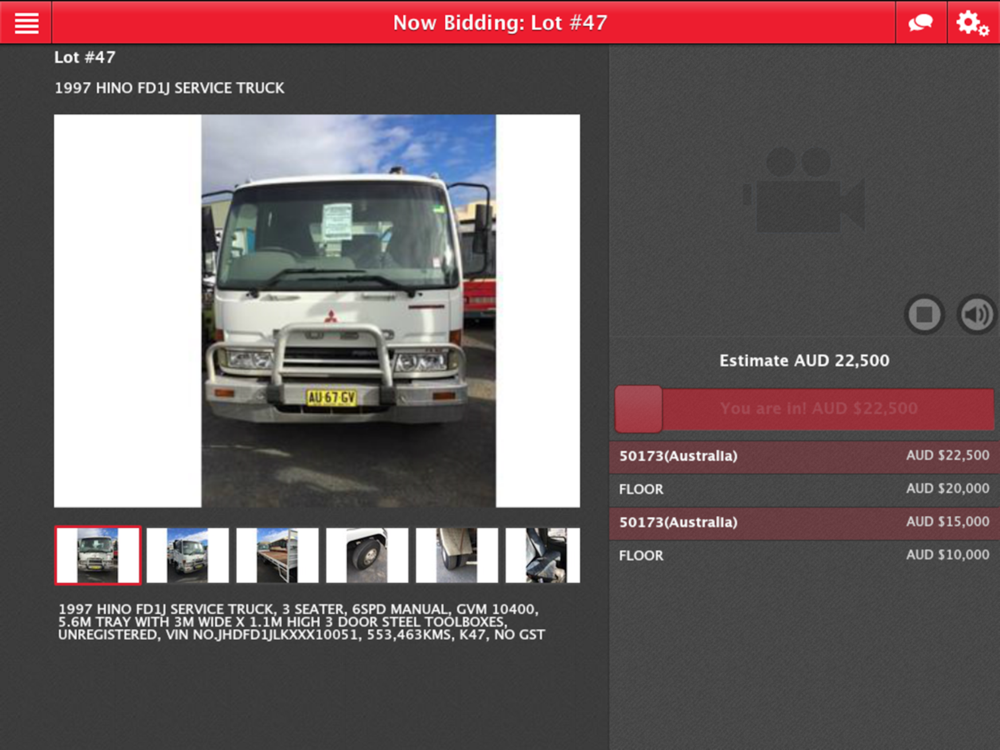Select the rear wheel thumbnail

tap(457, 555)
